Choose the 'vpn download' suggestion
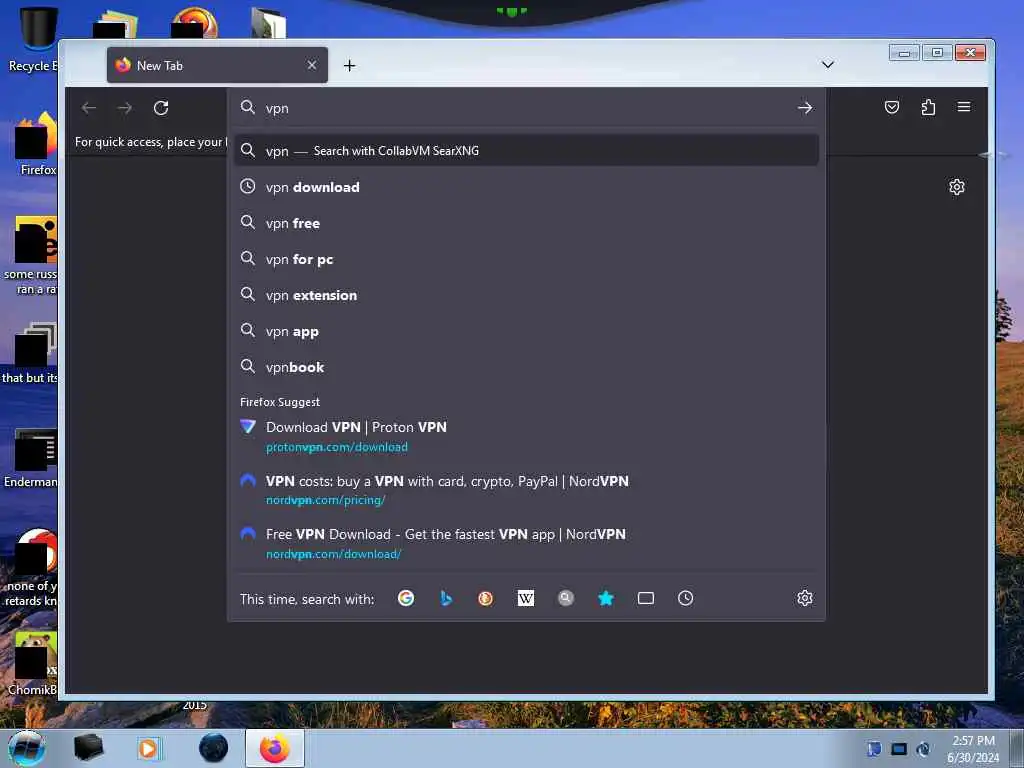 click(526, 187)
